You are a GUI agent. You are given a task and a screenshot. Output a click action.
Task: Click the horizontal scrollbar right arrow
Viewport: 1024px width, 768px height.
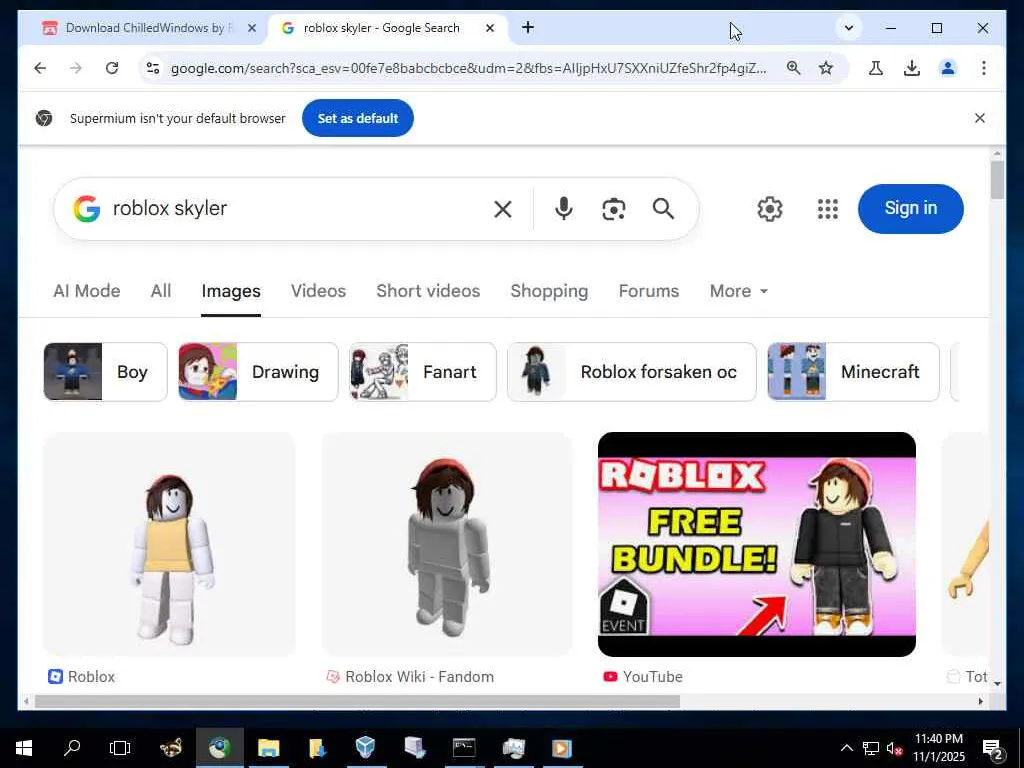(x=980, y=701)
